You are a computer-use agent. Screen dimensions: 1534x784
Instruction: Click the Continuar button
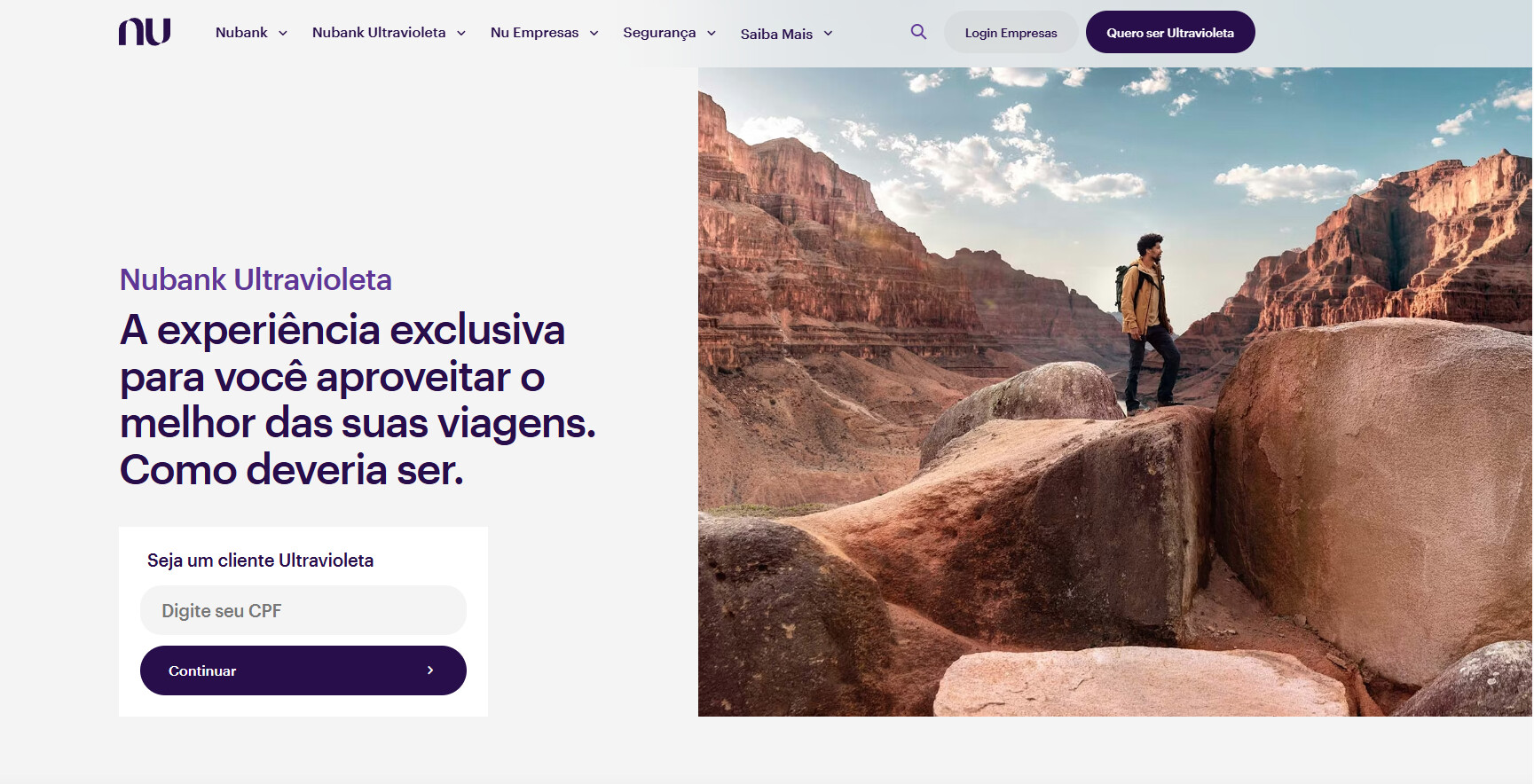[303, 670]
